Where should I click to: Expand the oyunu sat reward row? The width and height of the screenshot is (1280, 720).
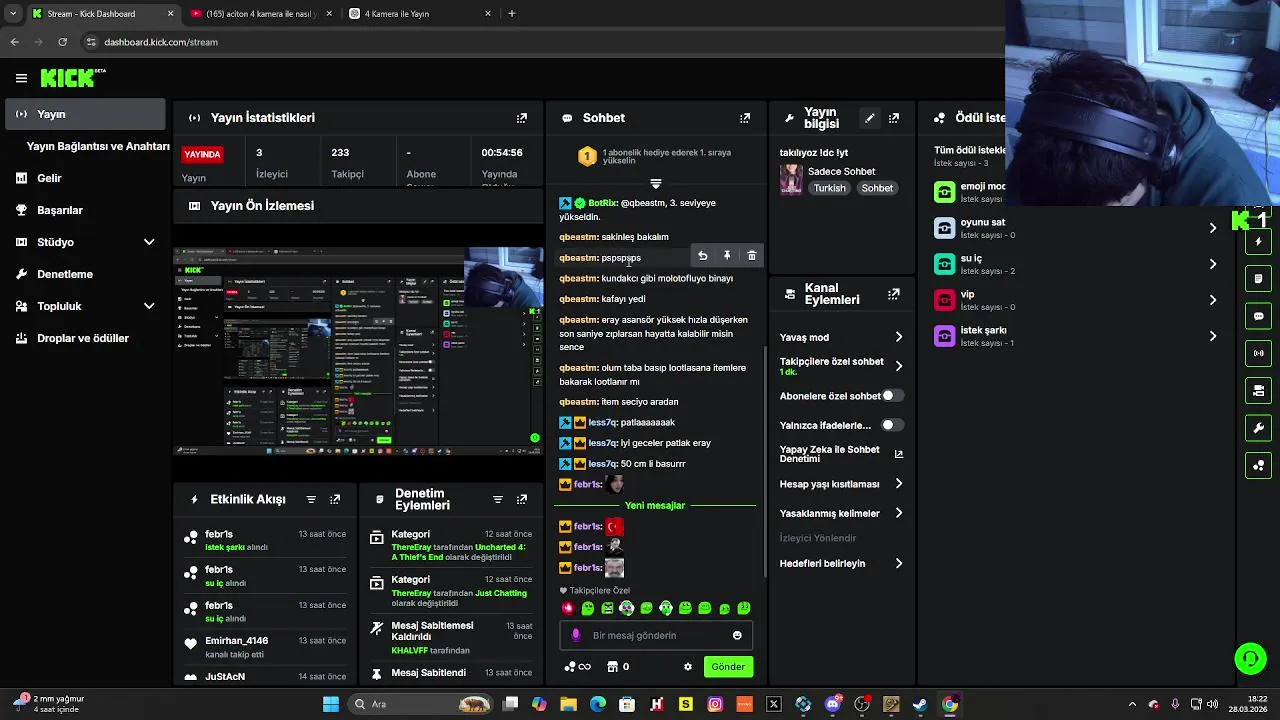click(x=1213, y=228)
